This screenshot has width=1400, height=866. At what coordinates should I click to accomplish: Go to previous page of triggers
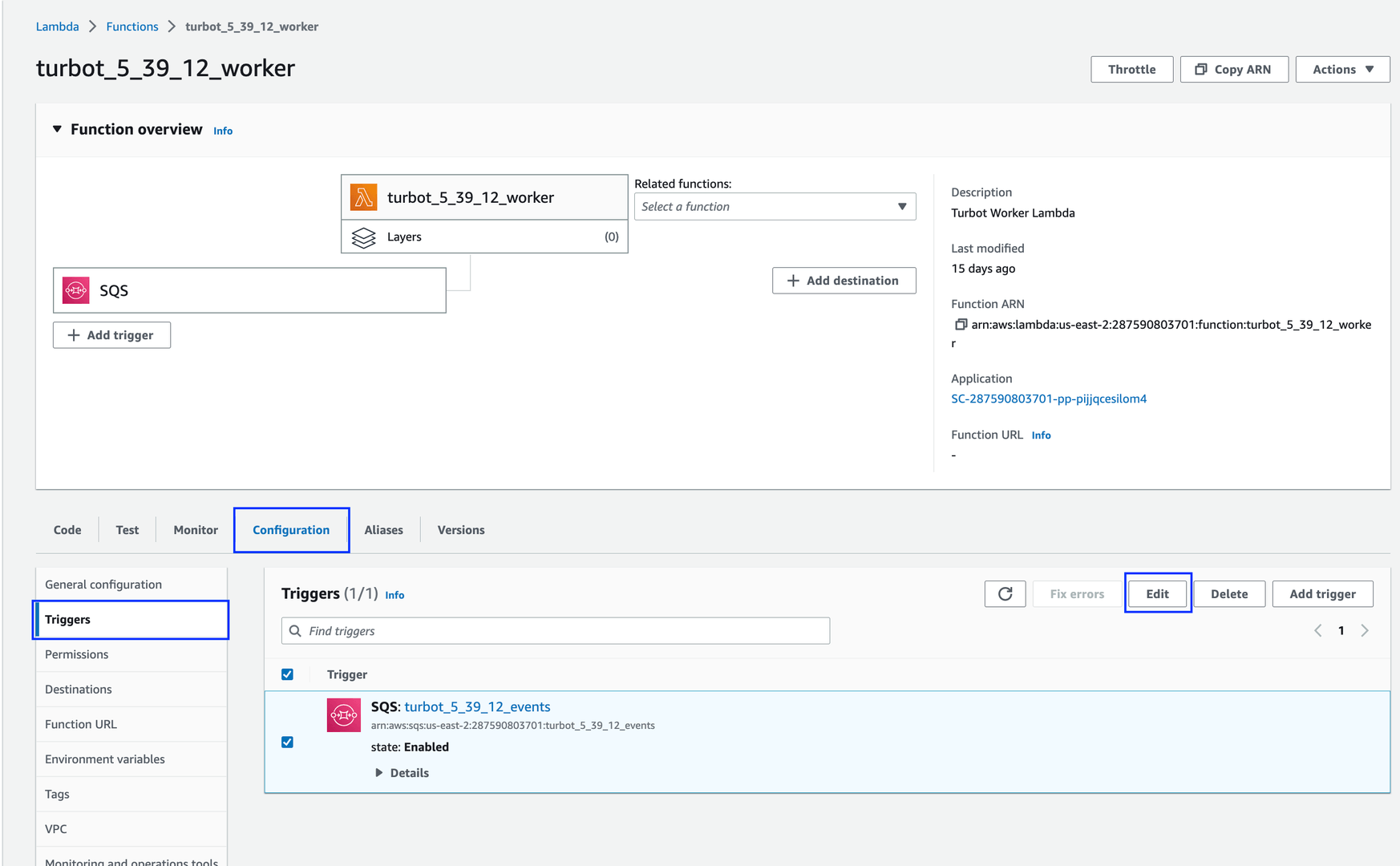pyautogui.click(x=1317, y=631)
